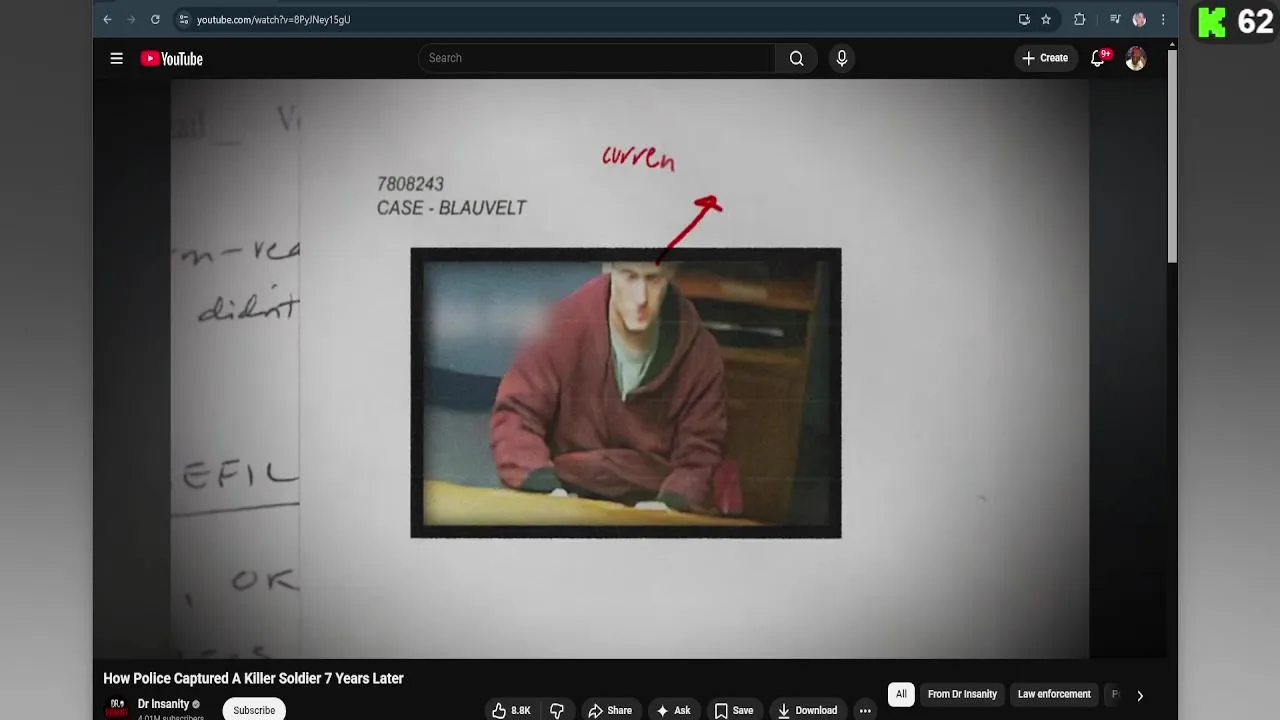Open Dr Insanity channel avatar

tap(117, 708)
